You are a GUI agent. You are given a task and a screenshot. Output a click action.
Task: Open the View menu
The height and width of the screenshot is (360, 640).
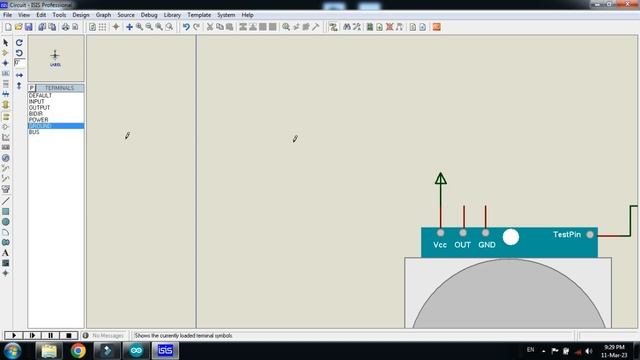[24, 15]
